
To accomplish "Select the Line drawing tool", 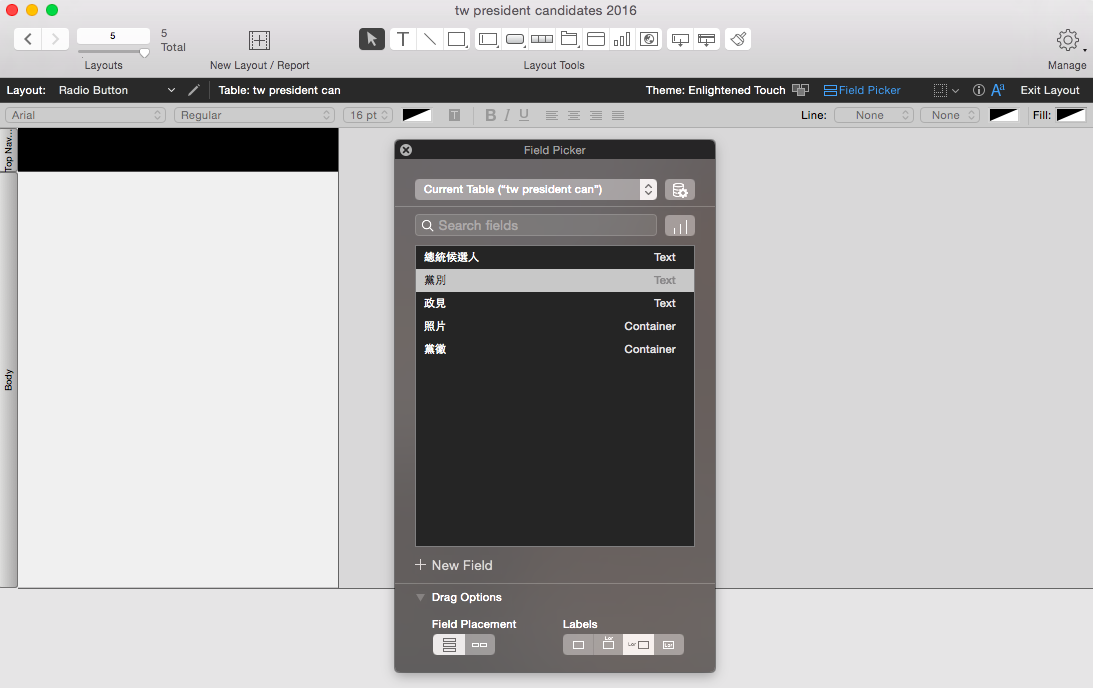I will (429, 39).
